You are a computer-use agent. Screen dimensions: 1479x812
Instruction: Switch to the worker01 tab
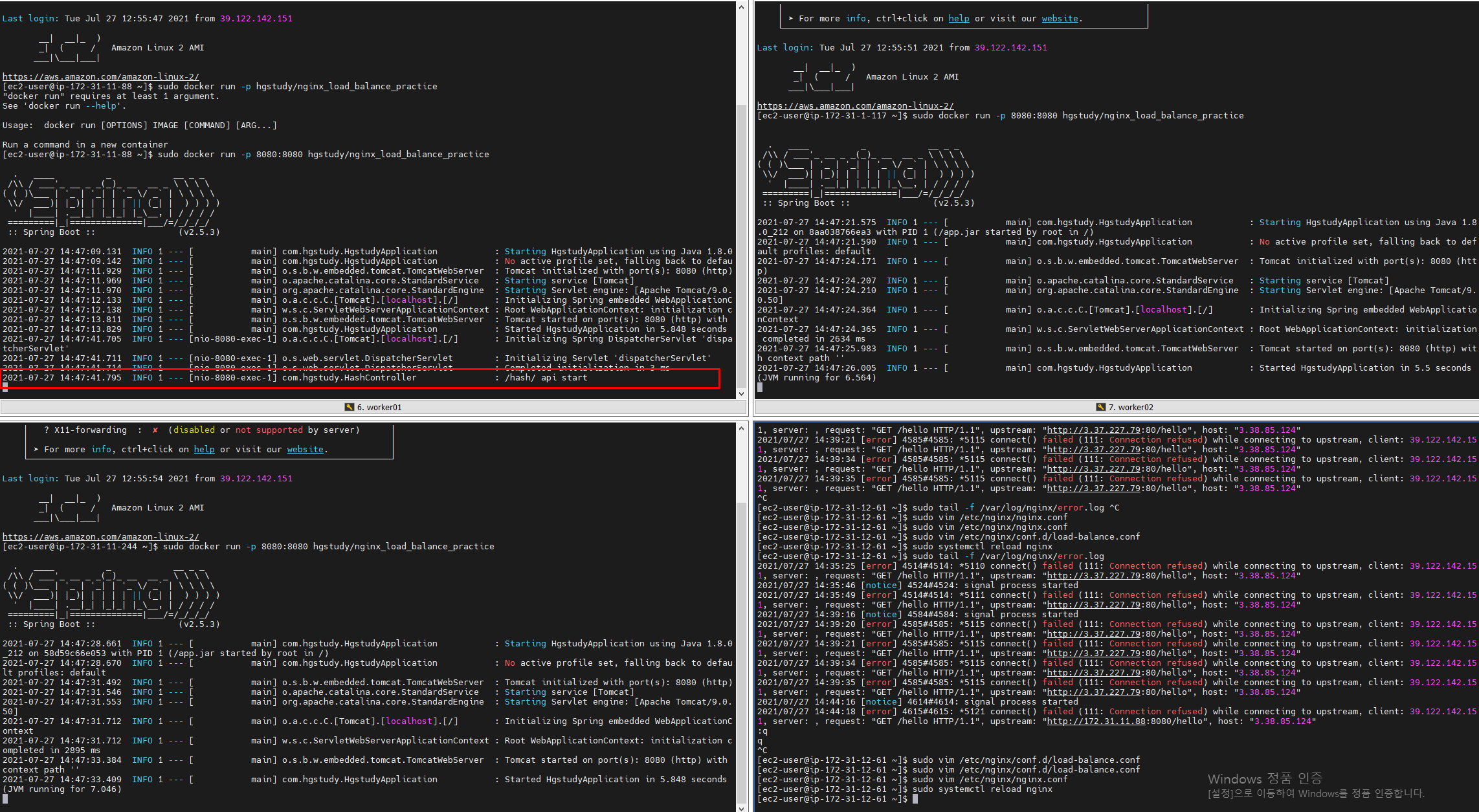pyautogui.click(x=379, y=406)
